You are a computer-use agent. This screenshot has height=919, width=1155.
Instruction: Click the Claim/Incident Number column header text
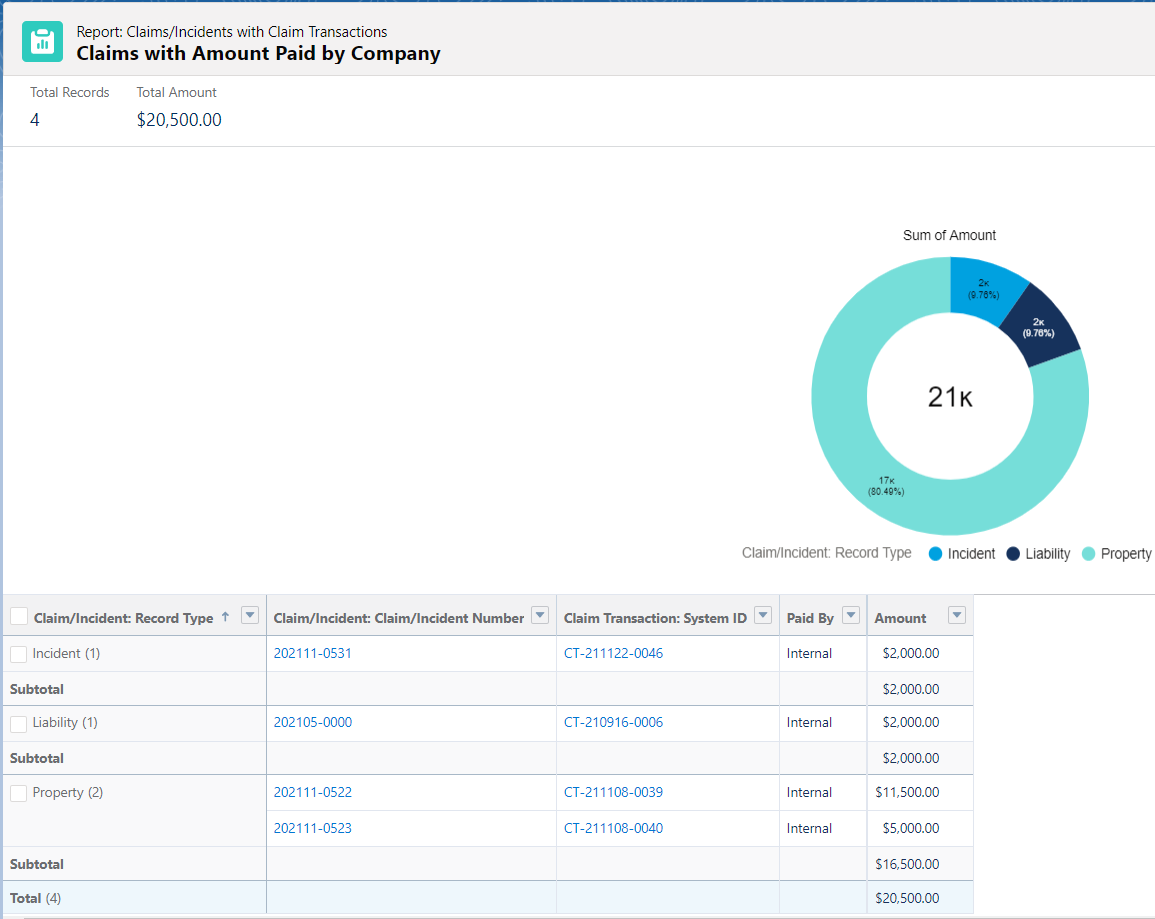coord(399,618)
